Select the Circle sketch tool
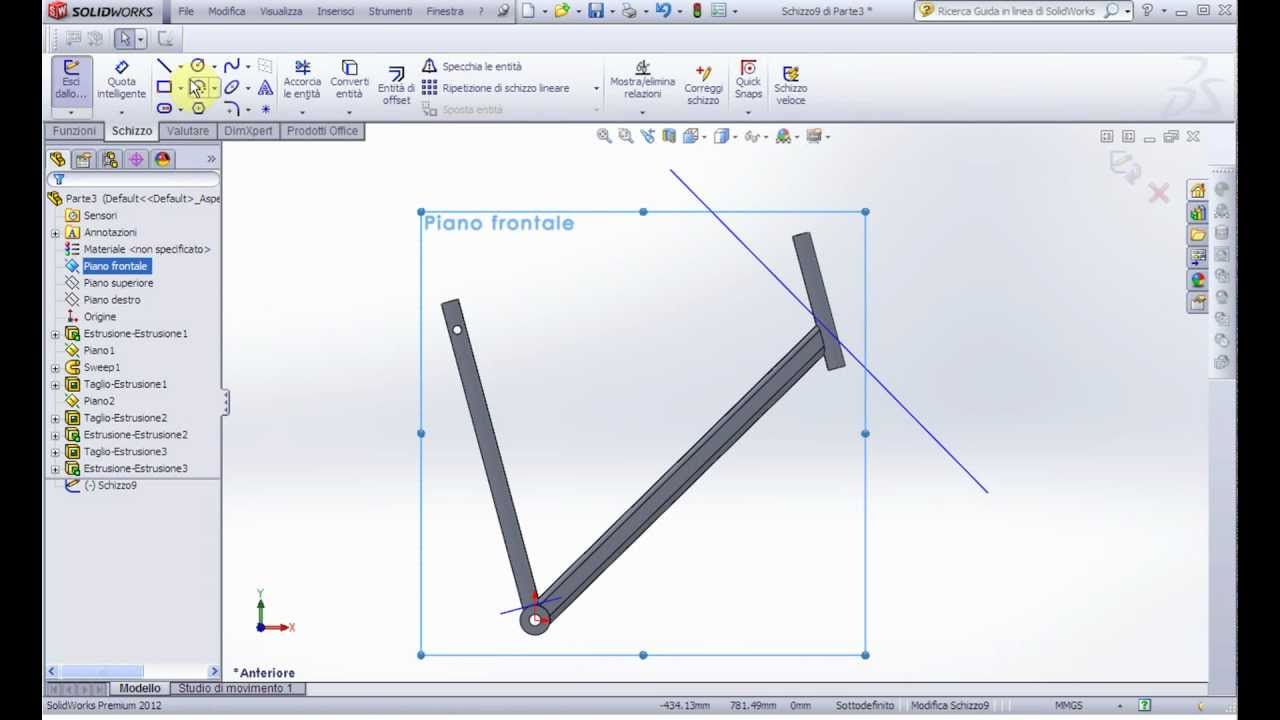This screenshot has height=720, width=1280. click(198, 66)
